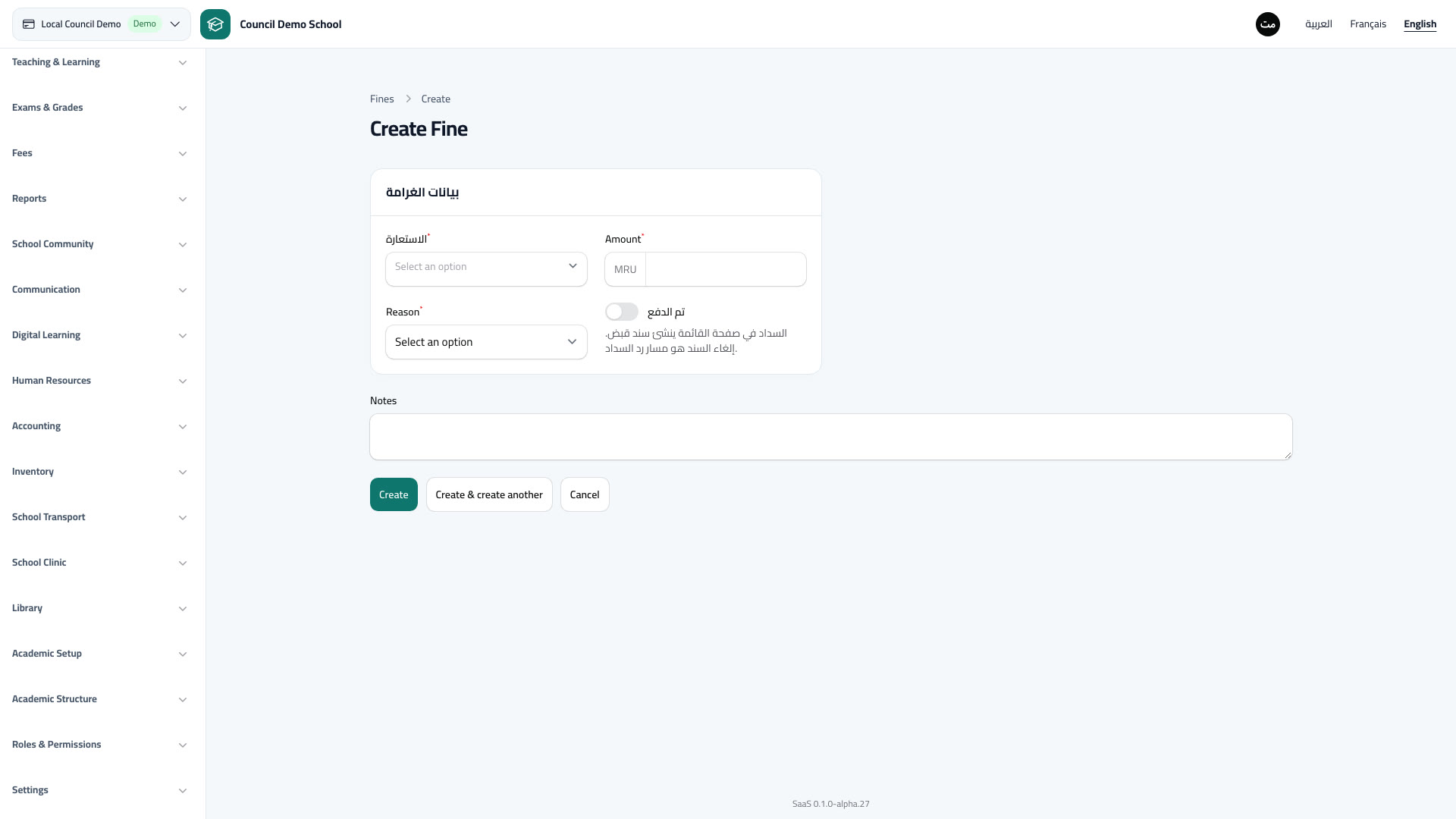This screenshot has height=819, width=1456.
Task: Click Create & create another button
Action: 489,494
